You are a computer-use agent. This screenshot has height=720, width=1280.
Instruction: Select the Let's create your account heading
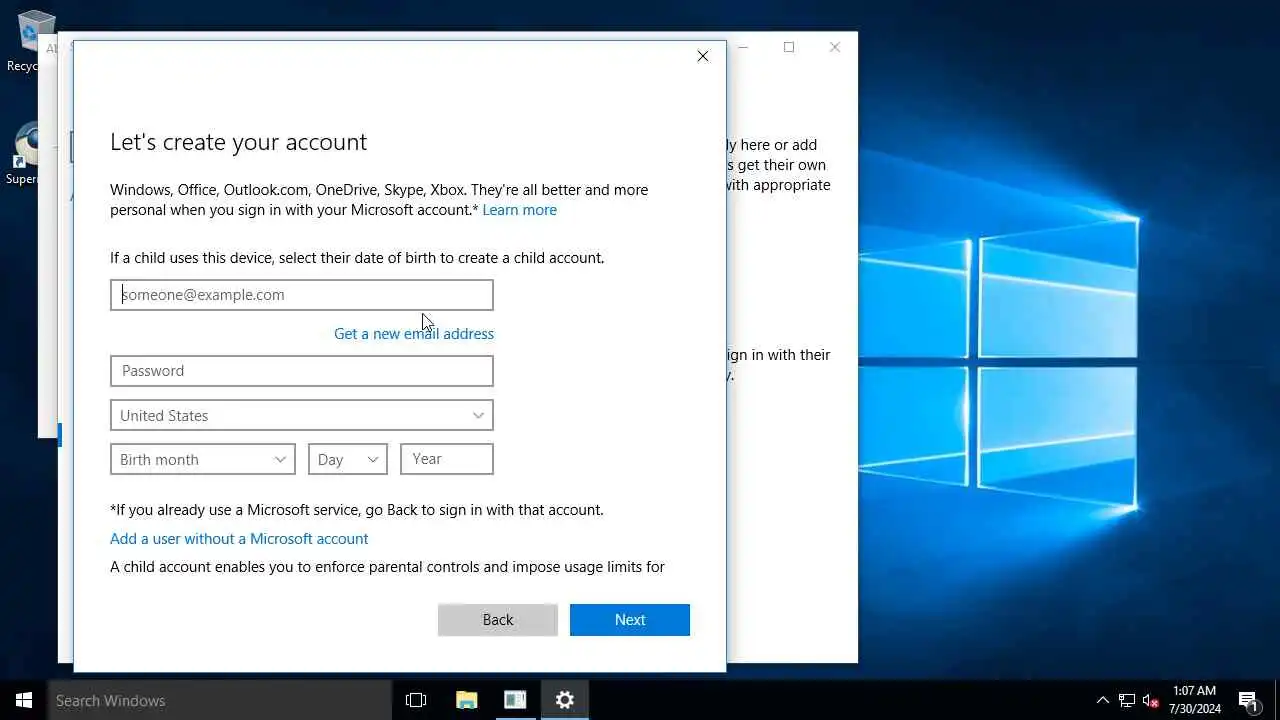coord(238,142)
